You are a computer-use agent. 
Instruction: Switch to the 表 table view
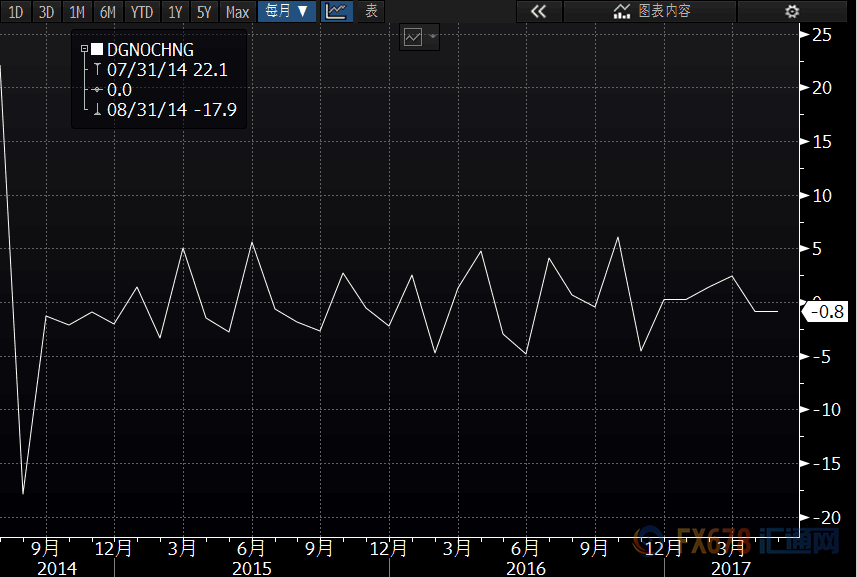pos(371,11)
